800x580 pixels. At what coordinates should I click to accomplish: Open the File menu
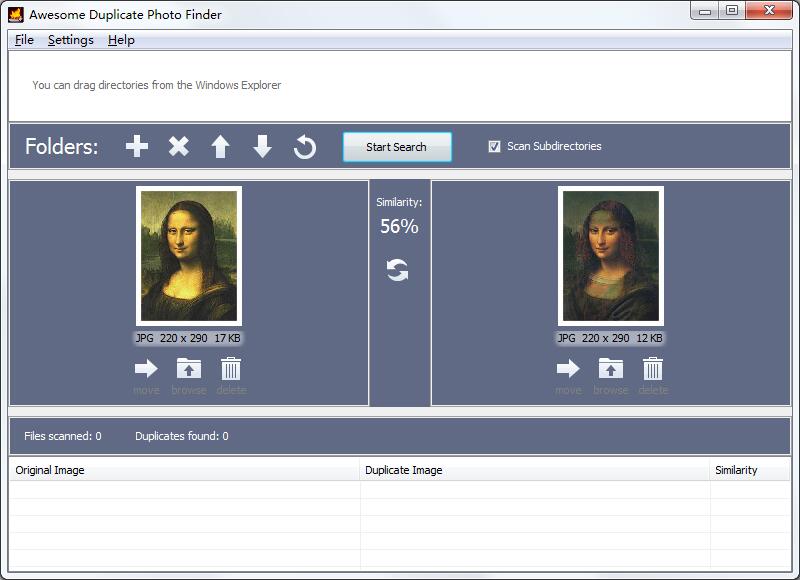tap(24, 40)
